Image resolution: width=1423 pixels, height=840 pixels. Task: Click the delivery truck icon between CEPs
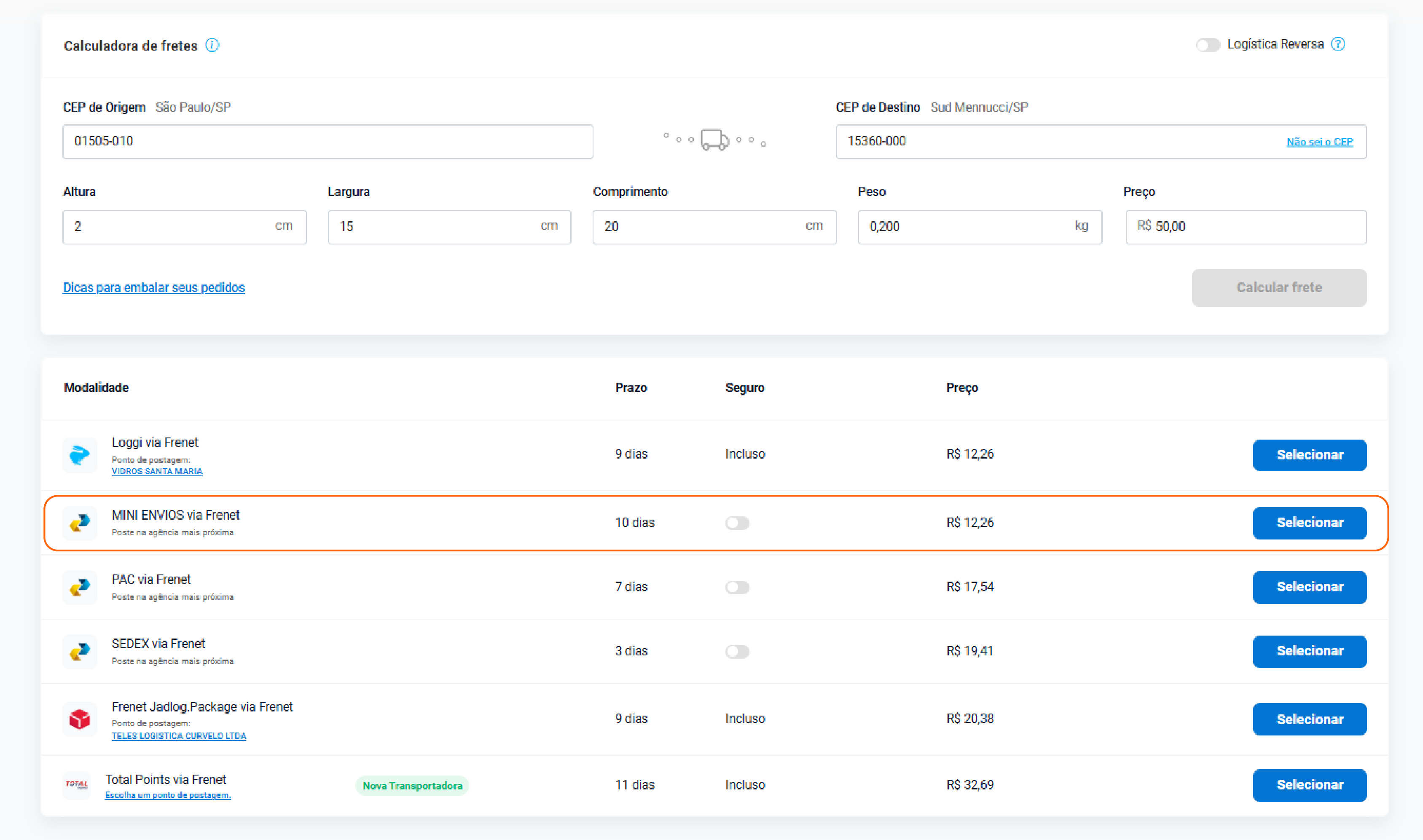(x=714, y=139)
